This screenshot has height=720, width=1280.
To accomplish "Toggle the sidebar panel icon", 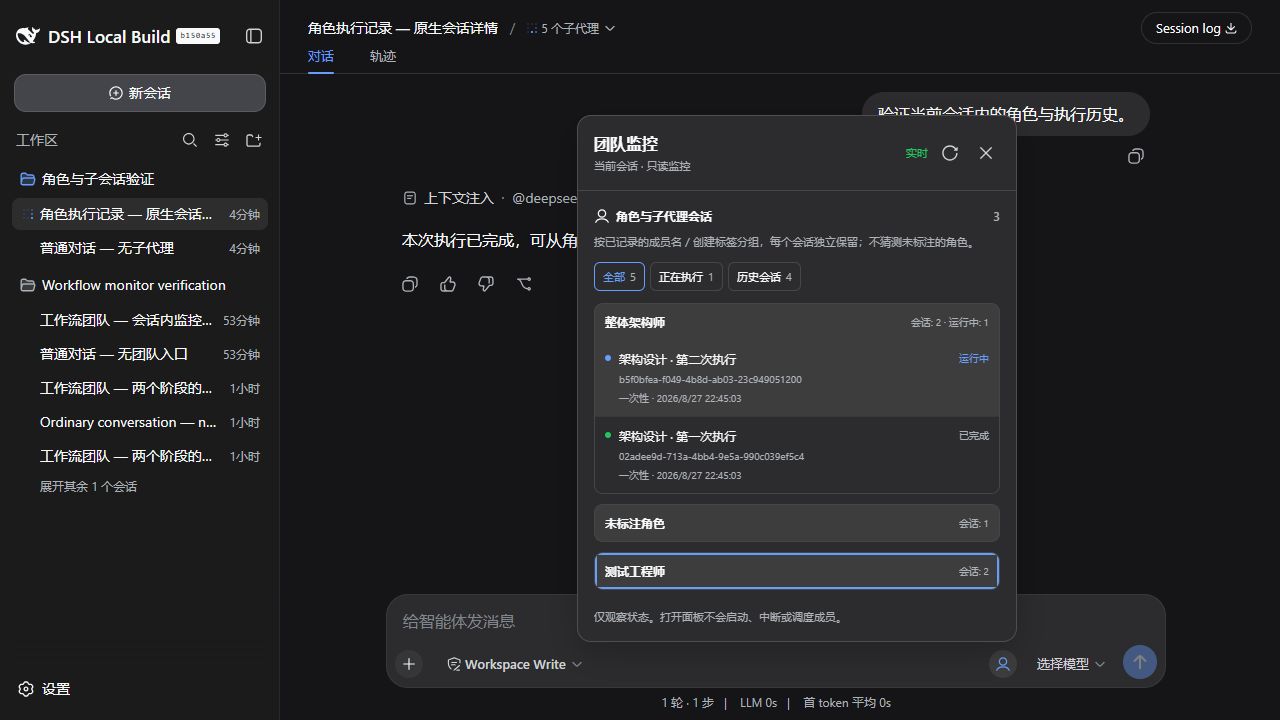I will click(254, 36).
